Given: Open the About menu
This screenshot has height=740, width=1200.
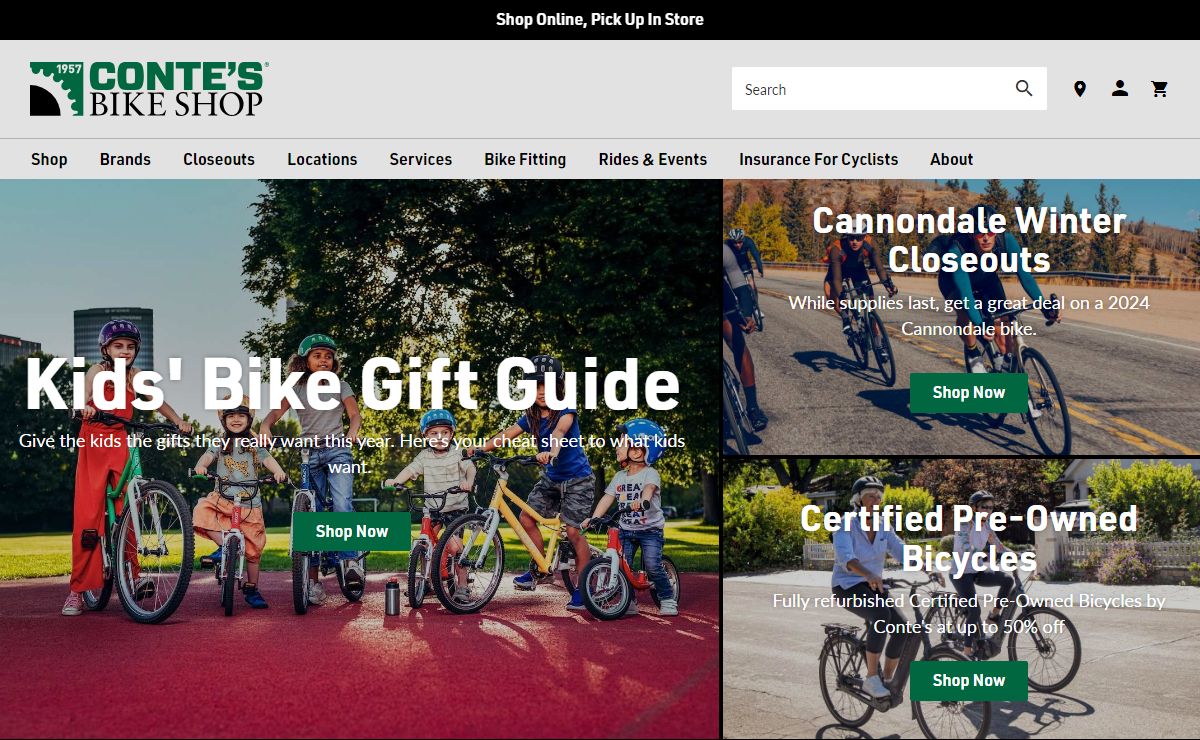Looking at the screenshot, I should (951, 159).
